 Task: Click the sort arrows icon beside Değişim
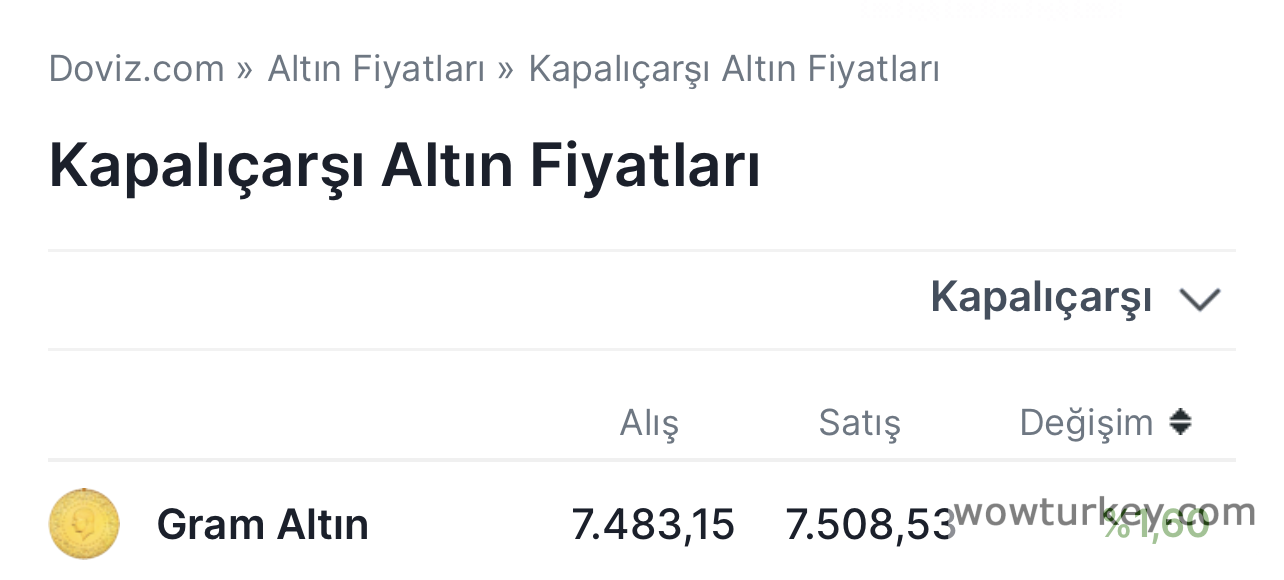tap(1180, 423)
